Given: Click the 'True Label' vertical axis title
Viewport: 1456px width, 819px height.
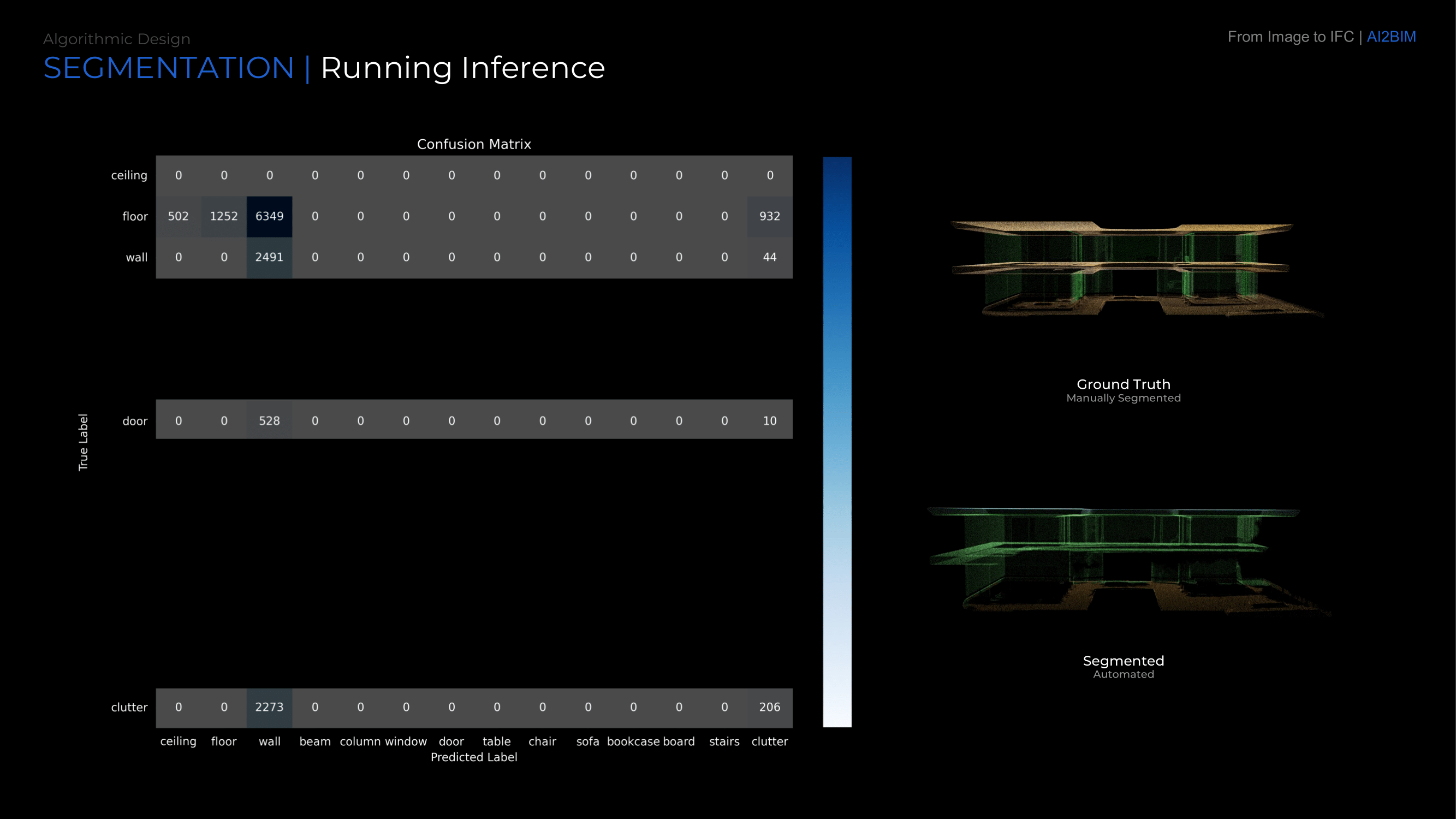Looking at the screenshot, I should (83, 442).
